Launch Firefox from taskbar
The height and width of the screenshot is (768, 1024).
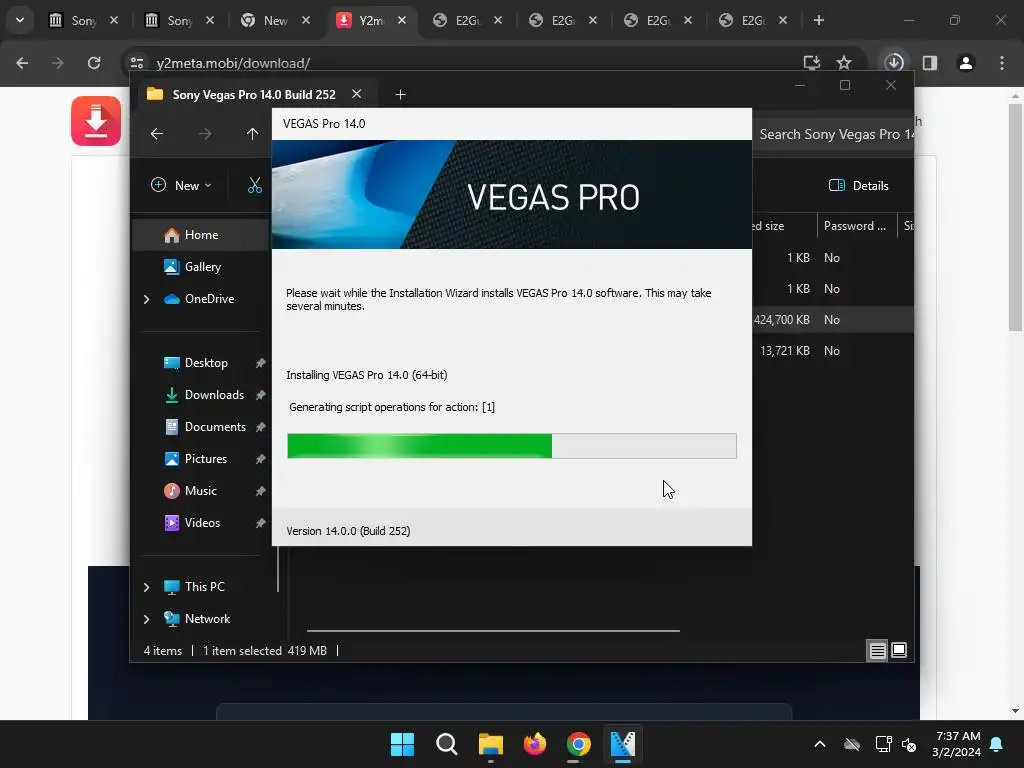534,744
